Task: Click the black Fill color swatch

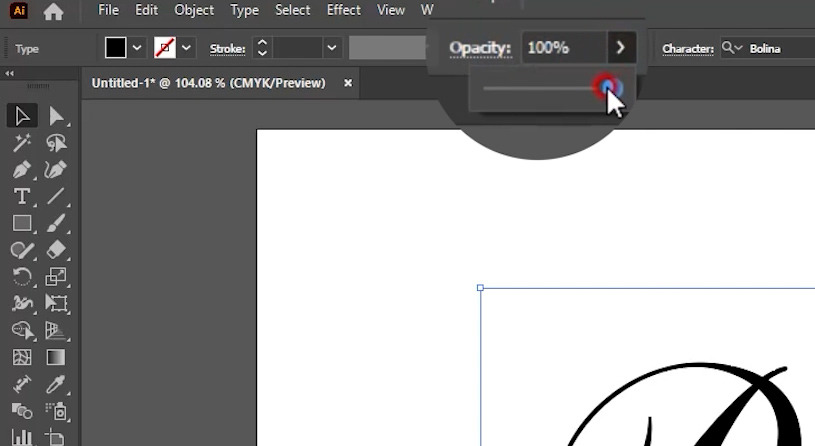Action: 115,48
